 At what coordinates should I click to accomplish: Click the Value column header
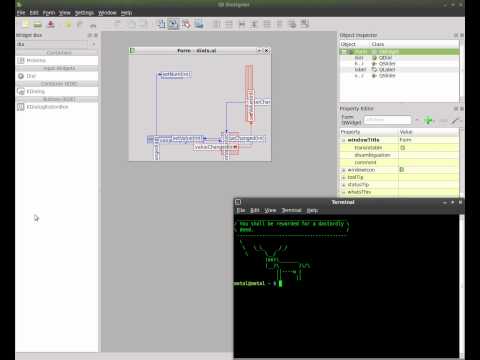tap(429, 132)
